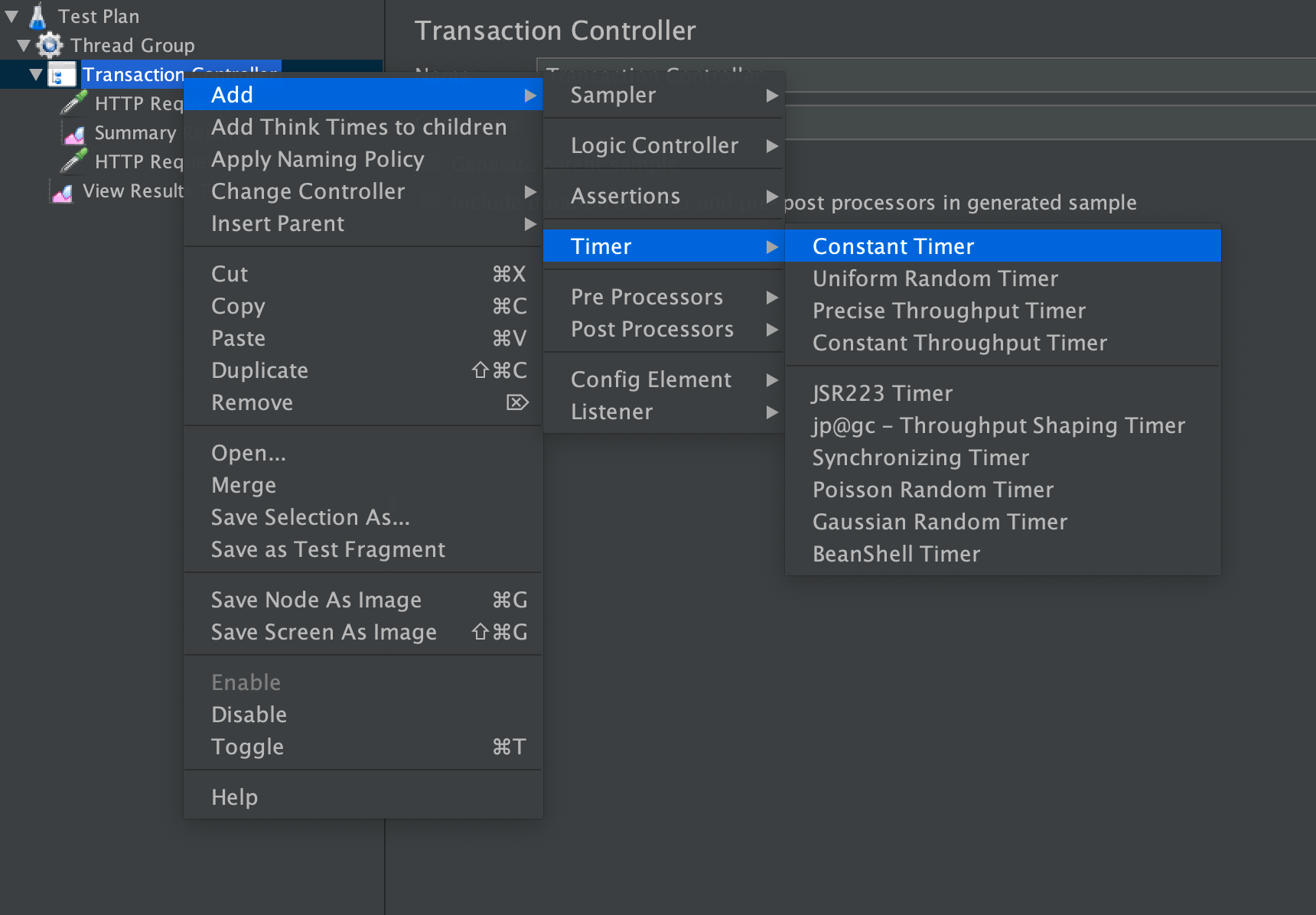Click the first HTTP Request pipette icon
The image size is (1316, 915).
tap(74, 103)
